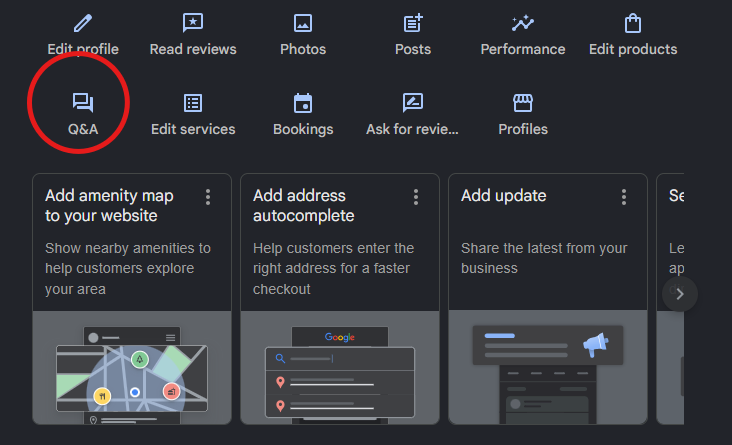Click the Read reviews label
Image resolution: width=732 pixels, height=445 pixels.
193,49
